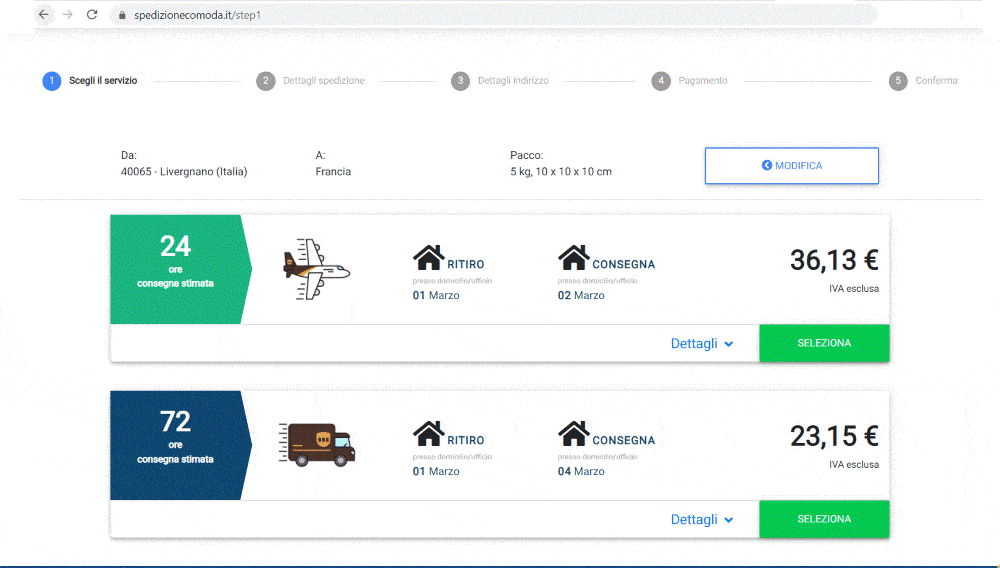Click the brown delivery truck icon
The image size is (1000, 568).
click(317, 444)
